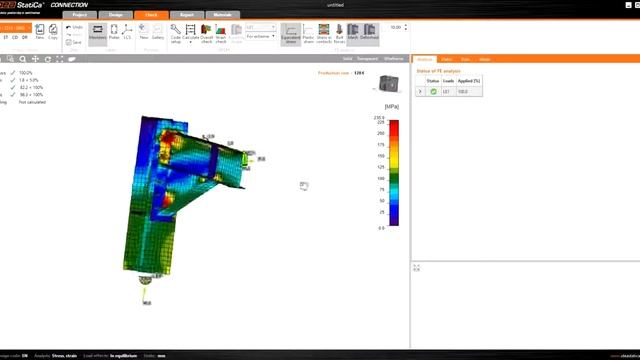Open the Project ribbon tab
This screenshot has width=640, height=360.
pos(80,15)
